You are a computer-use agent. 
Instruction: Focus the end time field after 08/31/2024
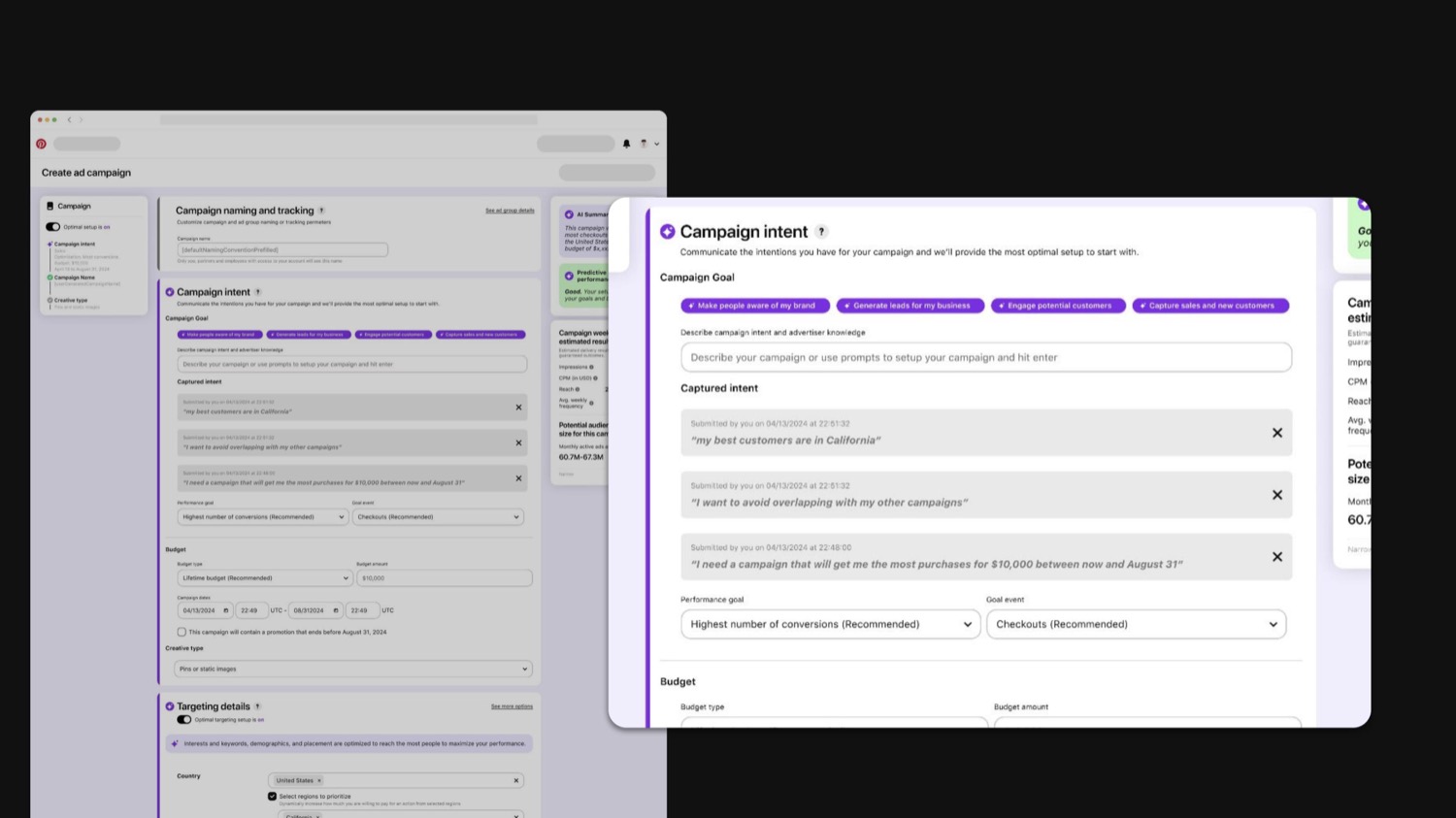click(362, 610)
